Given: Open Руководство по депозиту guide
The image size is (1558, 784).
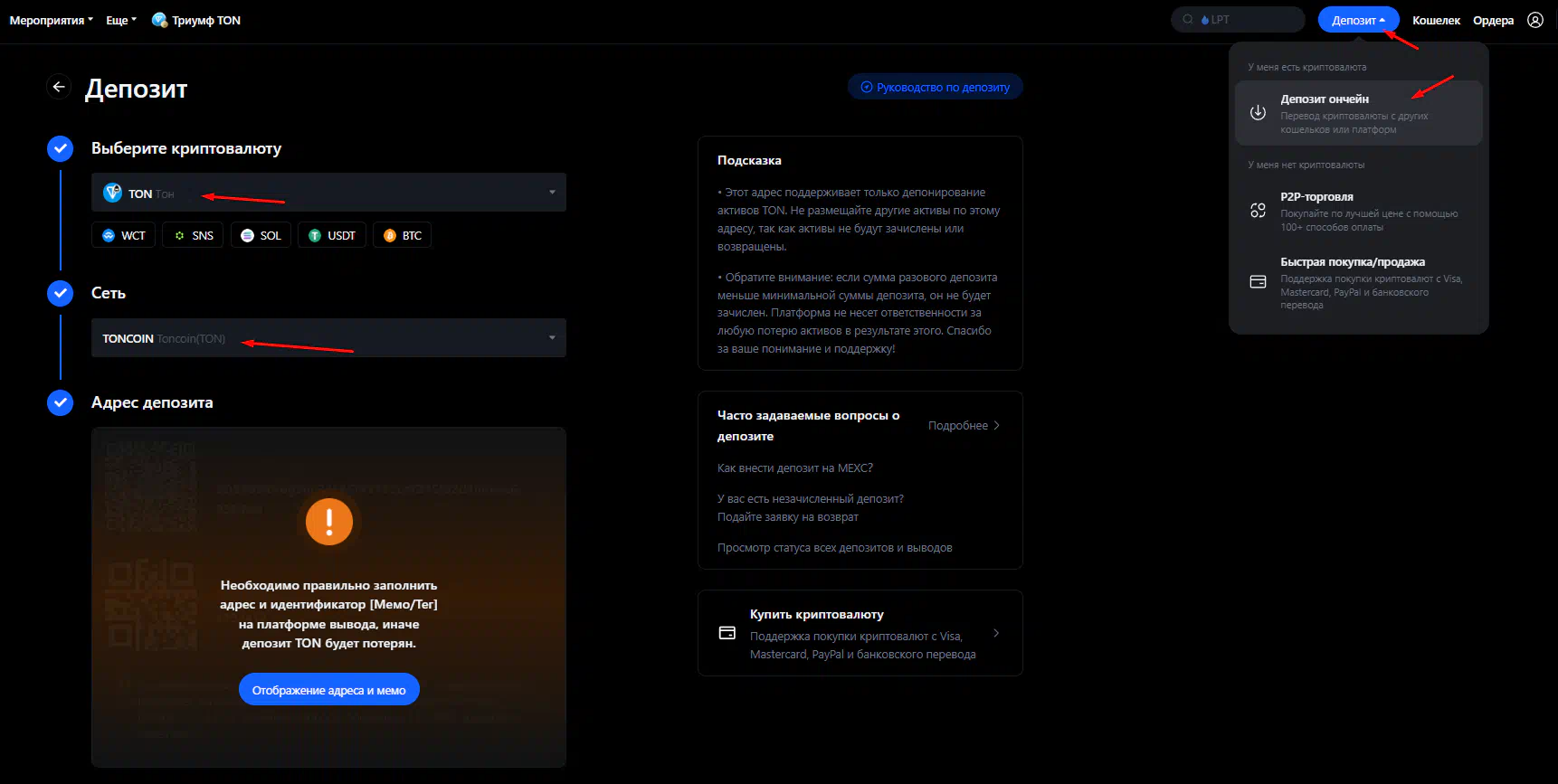Looking at the screenshot, I should click(935, 87).
